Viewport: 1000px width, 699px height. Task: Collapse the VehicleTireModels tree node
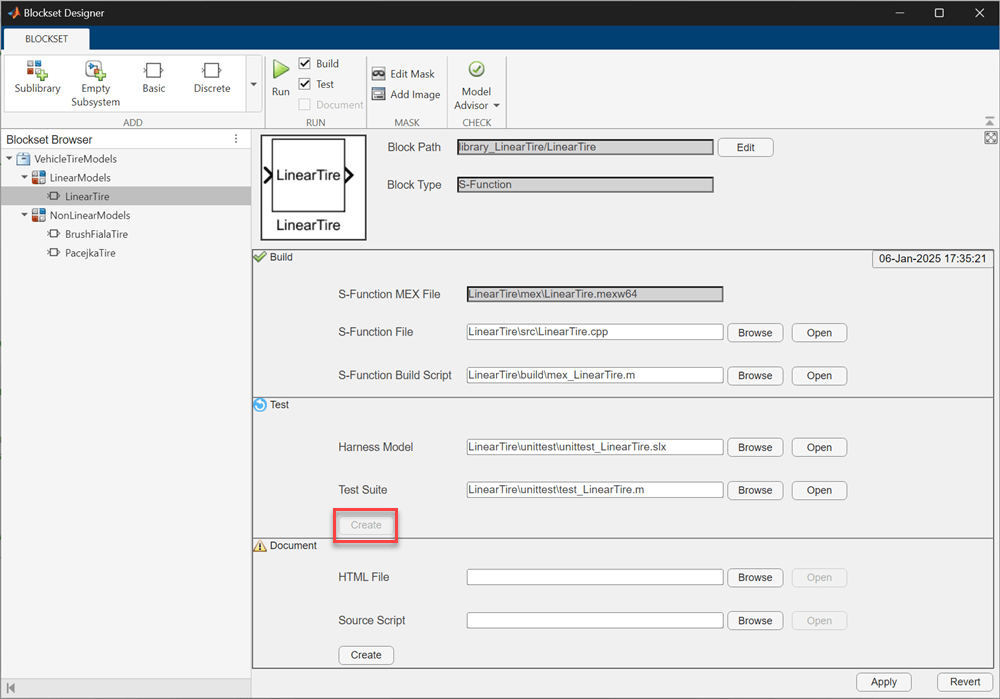coord(10,159)
